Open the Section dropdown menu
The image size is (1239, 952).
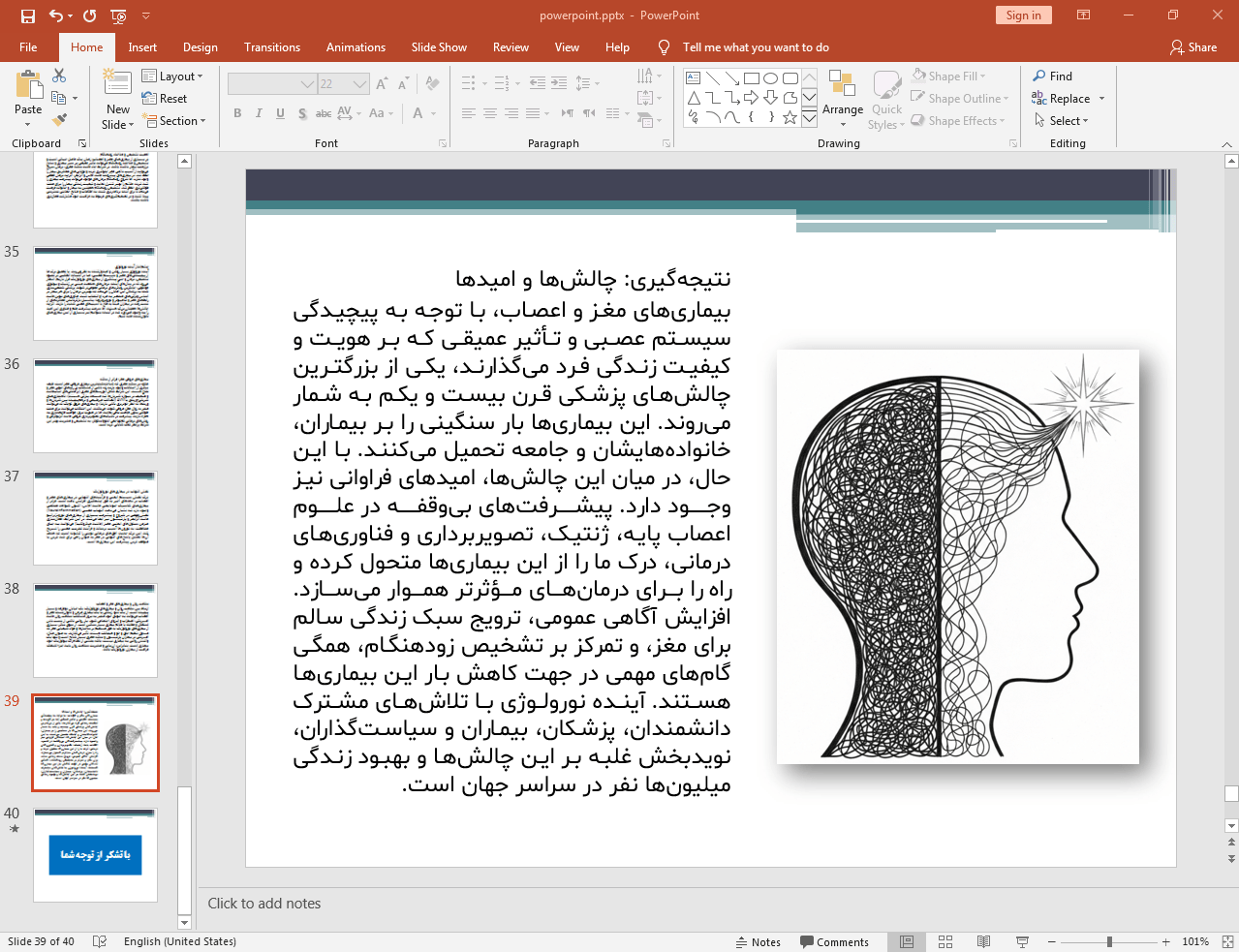[x=174, y=121]
